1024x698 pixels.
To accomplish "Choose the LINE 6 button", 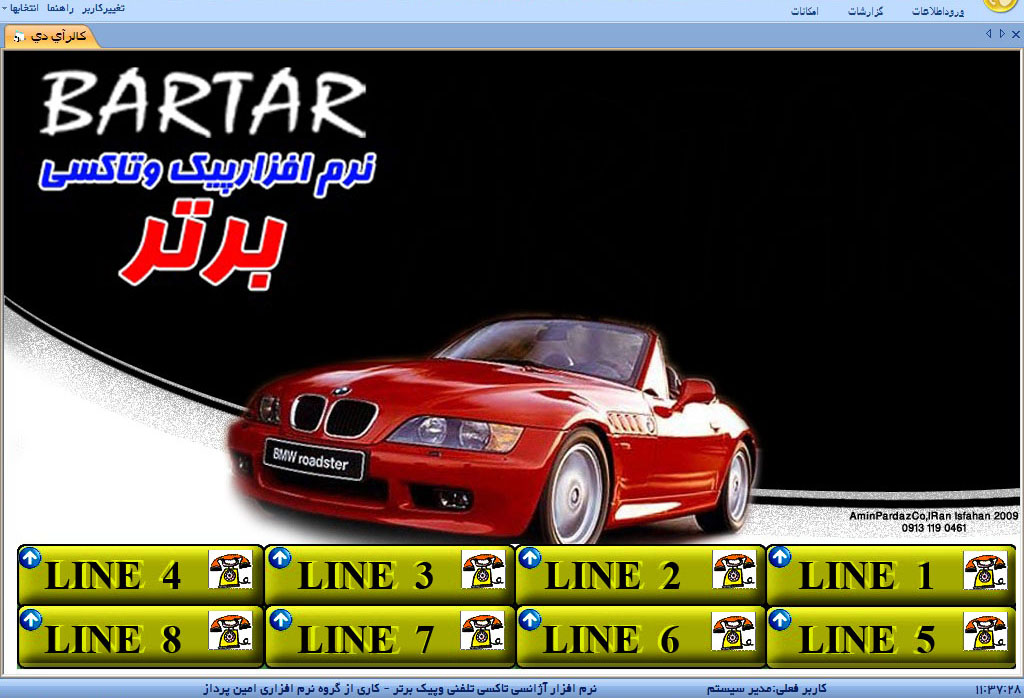I will click(640, 637).
